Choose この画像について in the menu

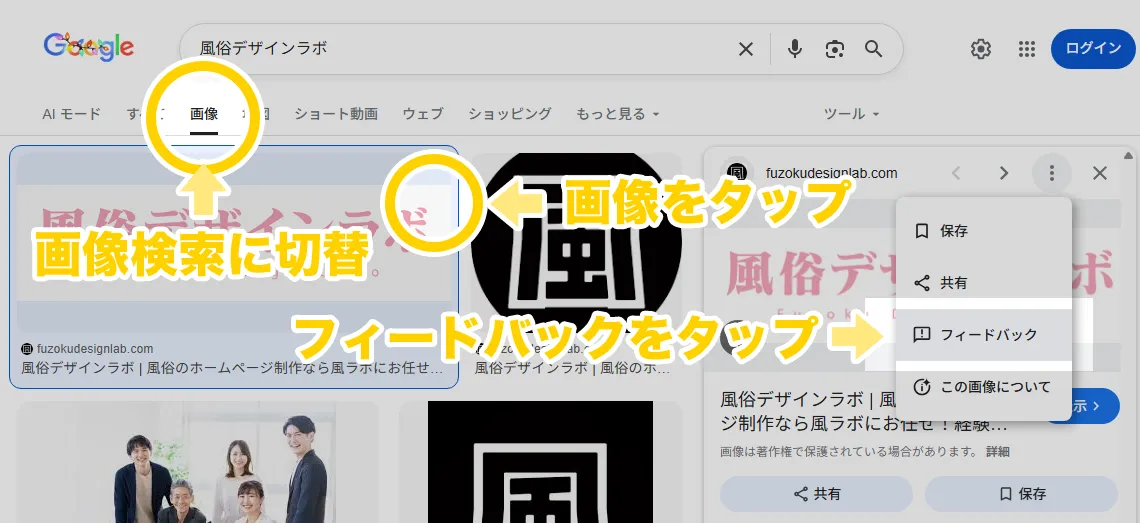(x=994, y=387)
